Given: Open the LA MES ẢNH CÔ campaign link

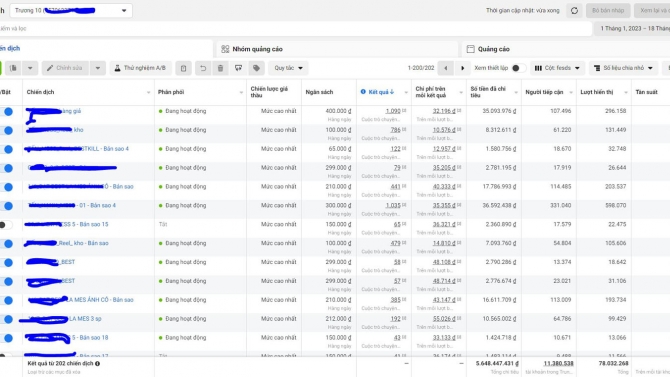Looking at the screenshot, I should pos(81,300).
